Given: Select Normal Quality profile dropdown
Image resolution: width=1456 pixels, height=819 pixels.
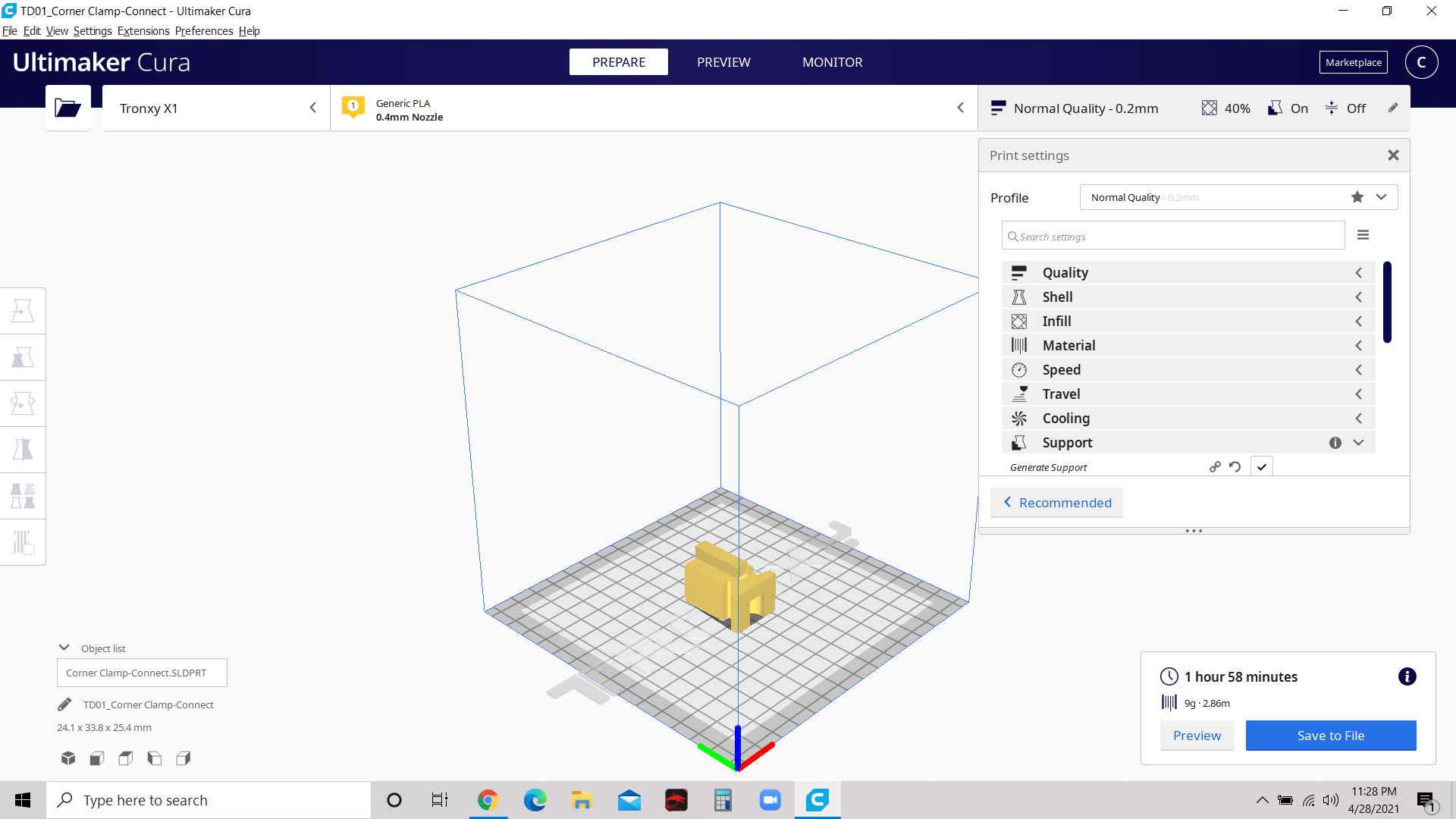Looking at the screenshot, I should pyautogui.click(x=1237, y=197).
